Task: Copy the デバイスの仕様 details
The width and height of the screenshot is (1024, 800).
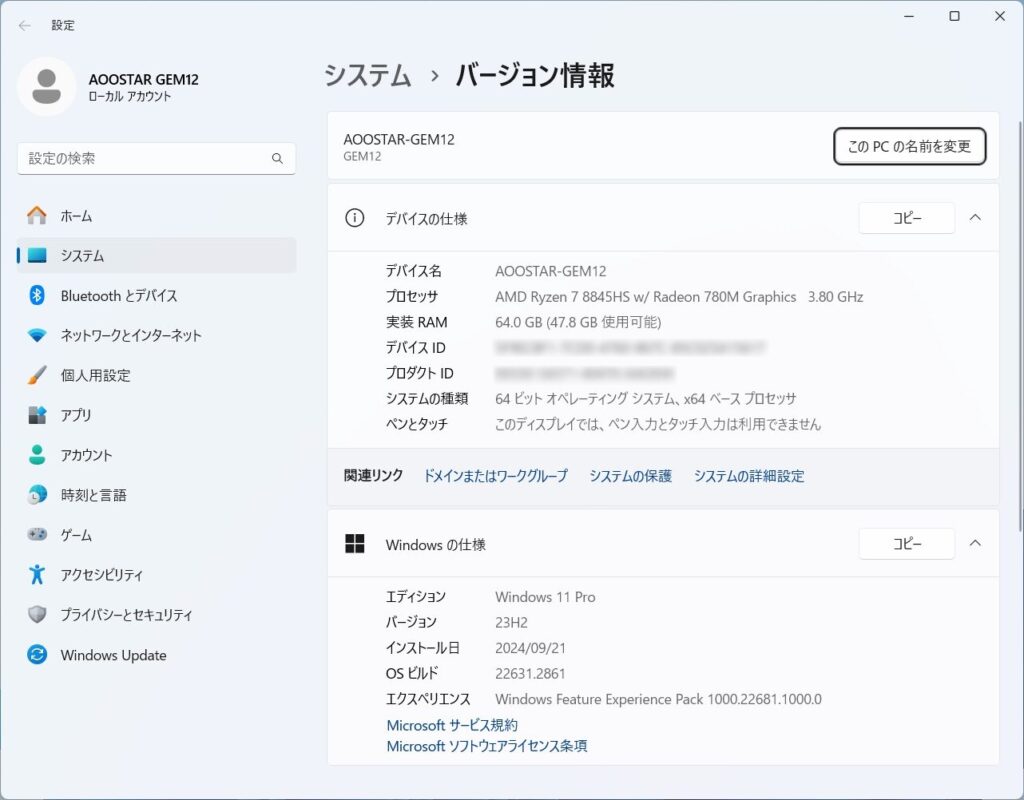Action: coord(906,218)
